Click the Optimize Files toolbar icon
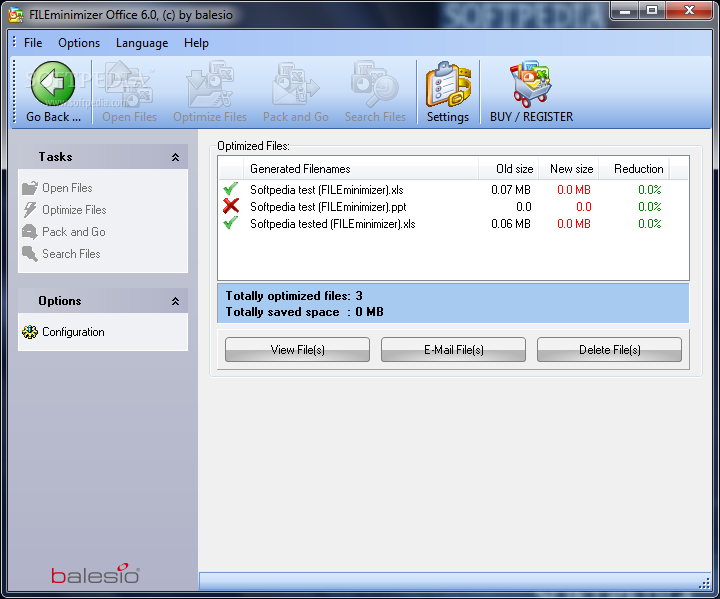The image size is (720, 599). tap(210, 85)
